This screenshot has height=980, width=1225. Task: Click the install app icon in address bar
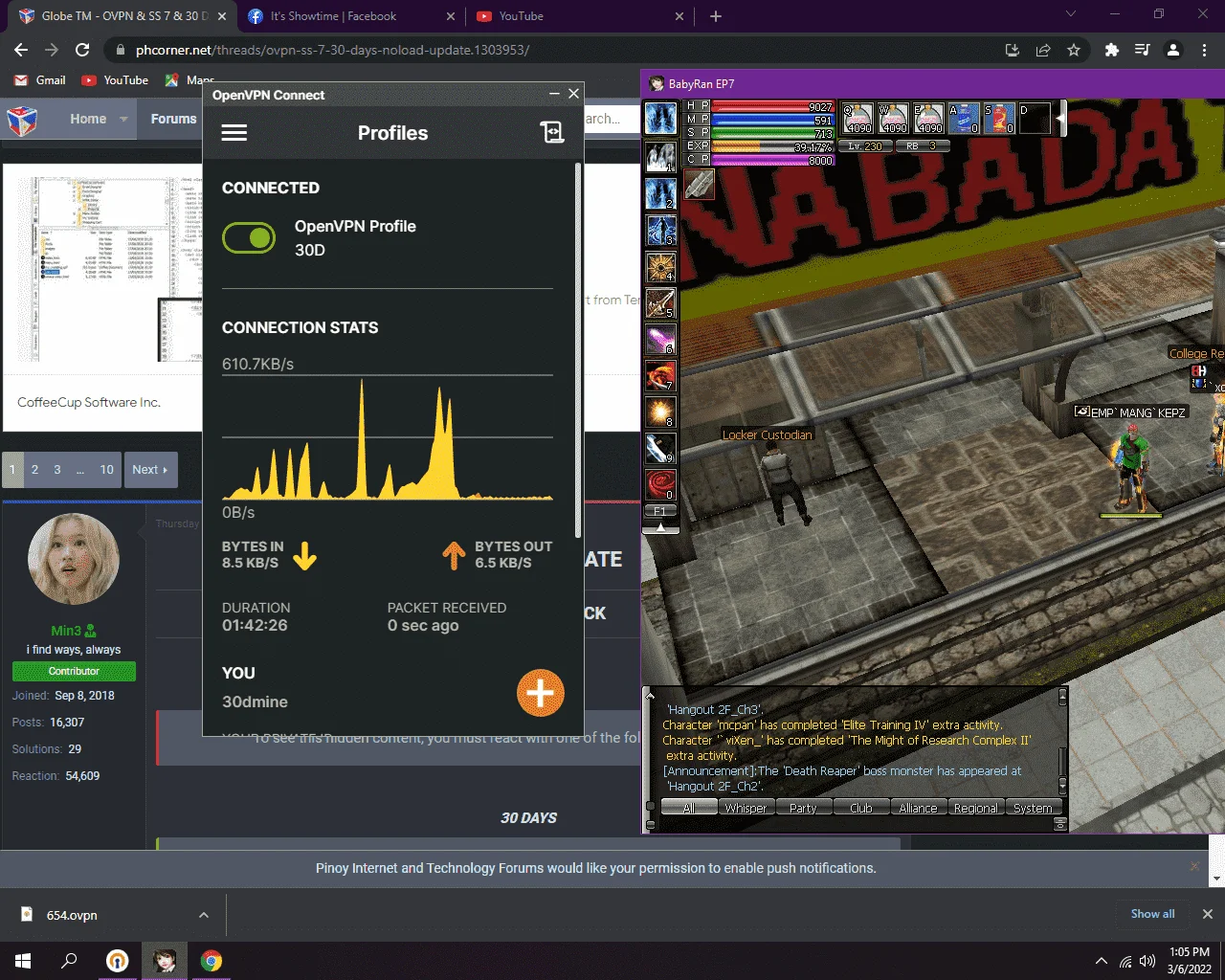(1012, 50)
